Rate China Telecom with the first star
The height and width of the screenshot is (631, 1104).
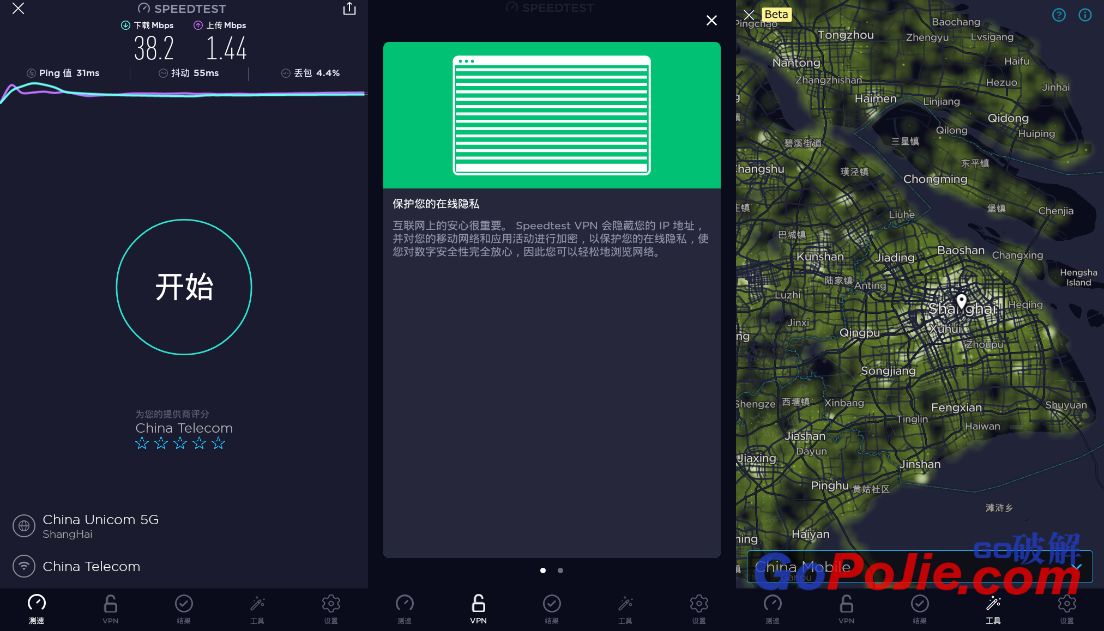(142, 443)
